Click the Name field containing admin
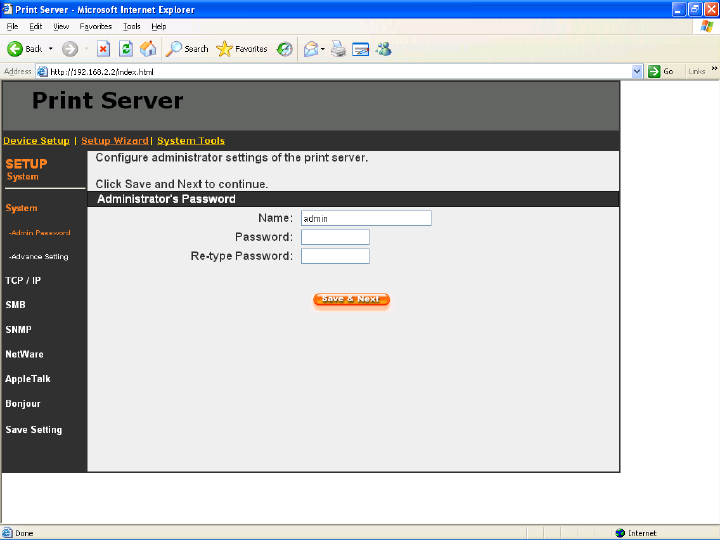The width and height of the screenshot is (720, 540). [x=366, y=218]
